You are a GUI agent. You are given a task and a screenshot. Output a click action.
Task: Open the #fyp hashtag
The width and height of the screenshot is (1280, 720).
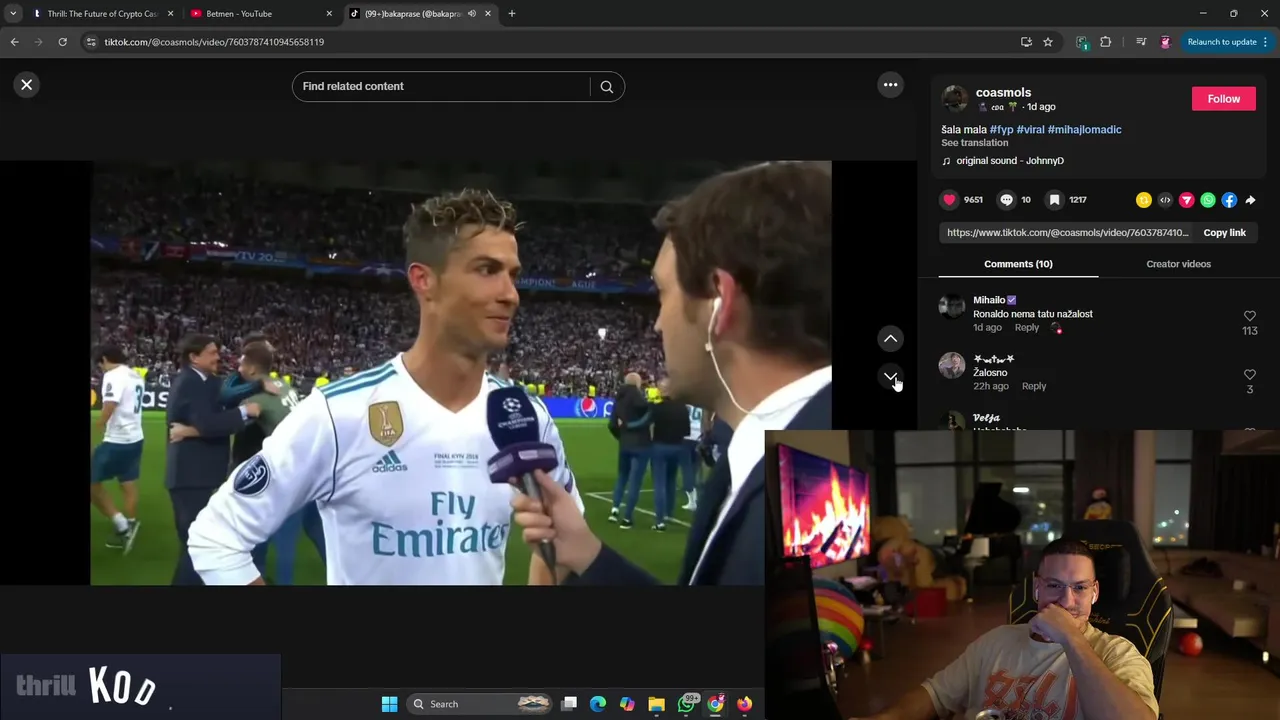tap(1001, 130)
